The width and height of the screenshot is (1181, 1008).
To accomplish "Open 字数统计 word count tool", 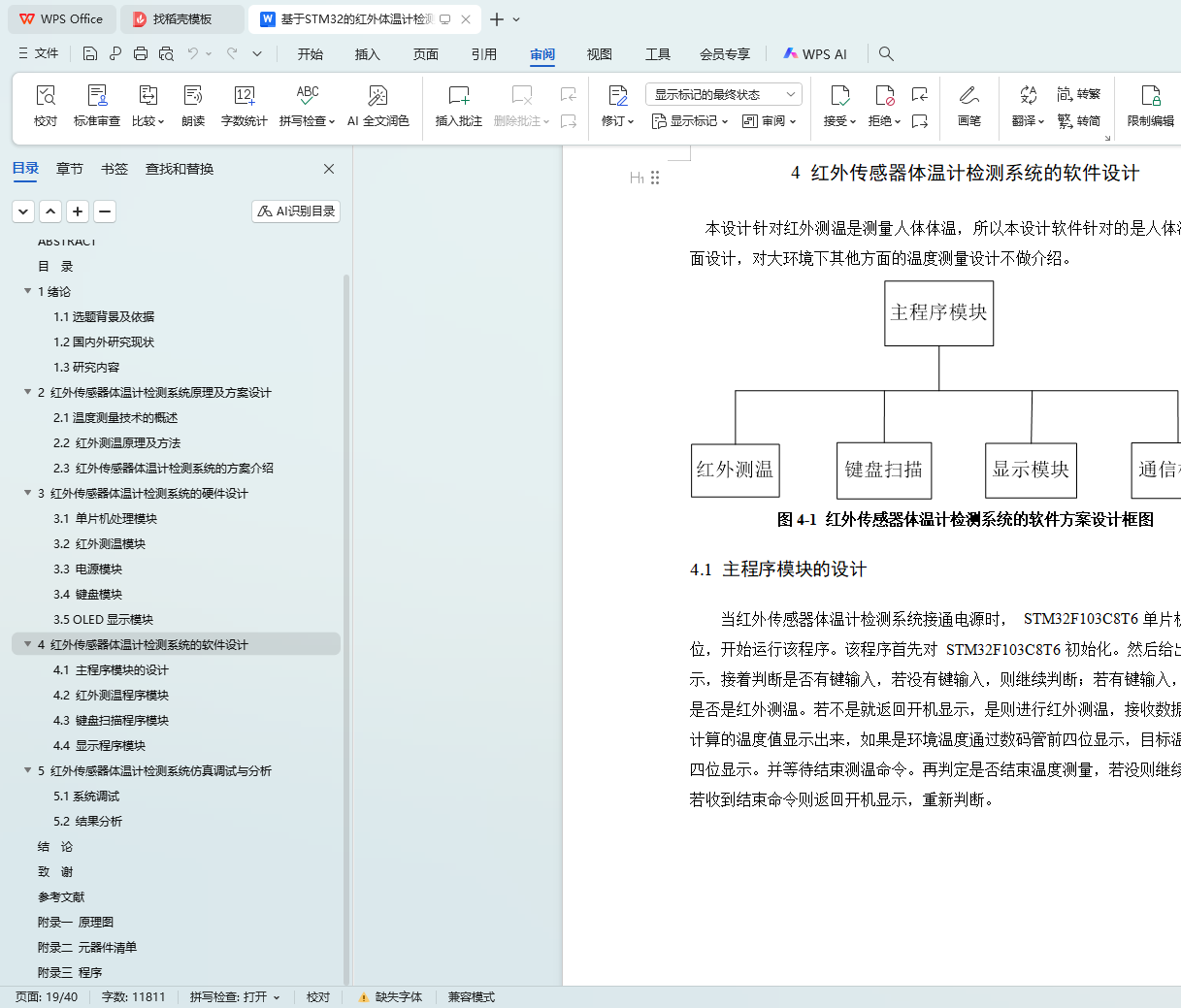I will tap(244, 106).
